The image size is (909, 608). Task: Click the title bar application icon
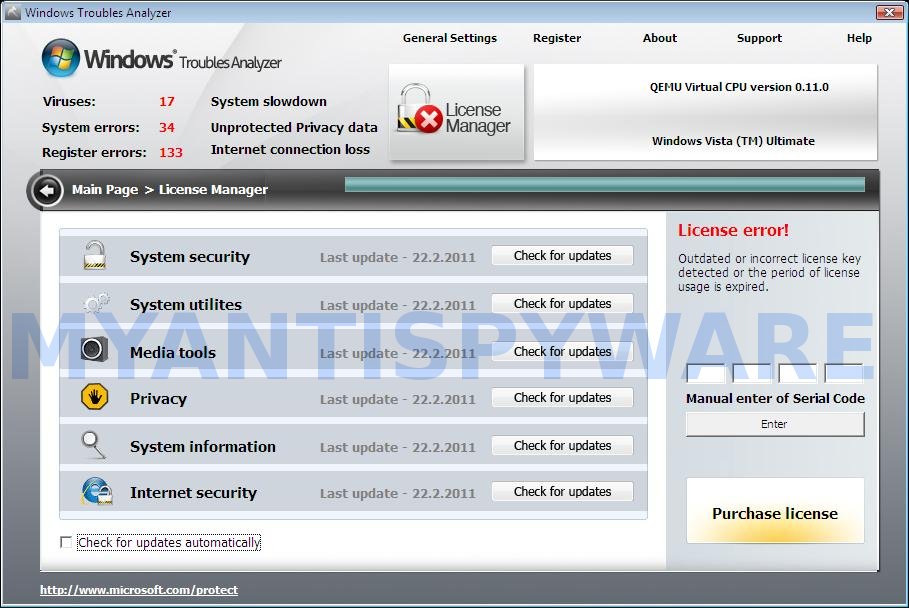[13, 12]
